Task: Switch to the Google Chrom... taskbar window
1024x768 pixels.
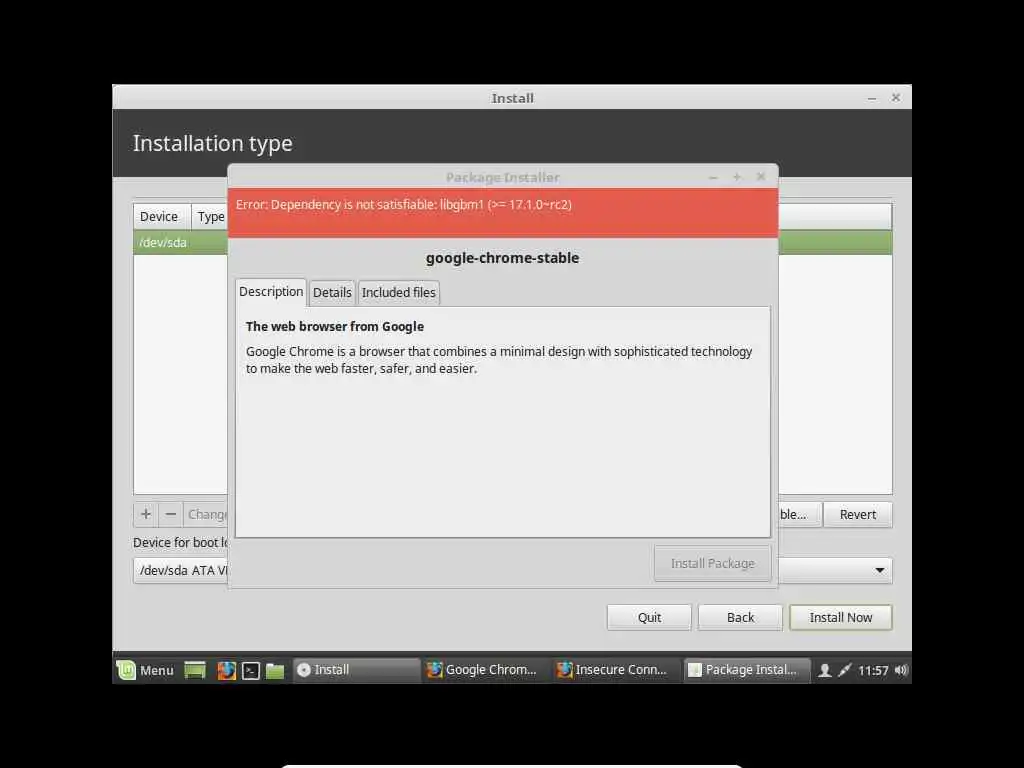Action: tap(485, 670)
